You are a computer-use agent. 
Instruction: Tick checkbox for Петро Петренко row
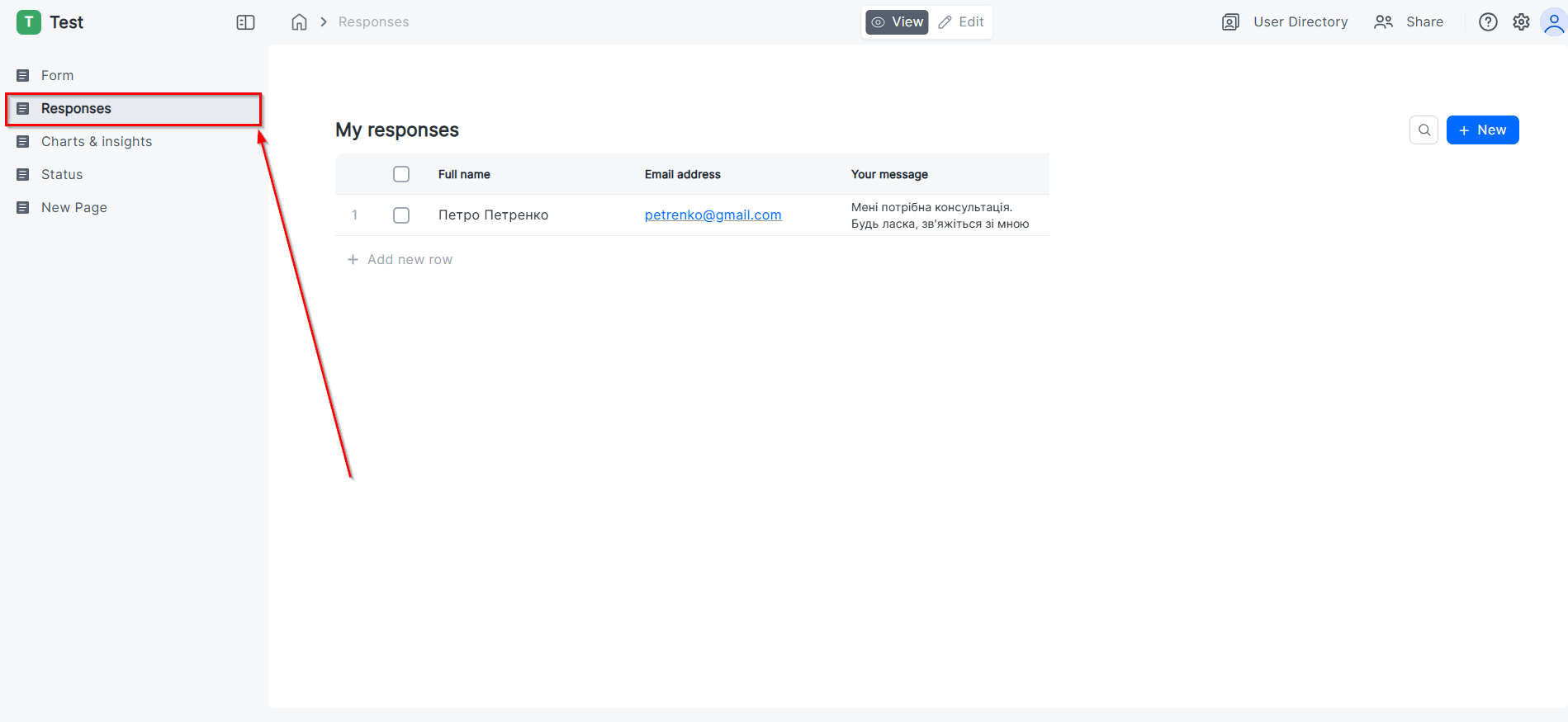click(401, 215)
